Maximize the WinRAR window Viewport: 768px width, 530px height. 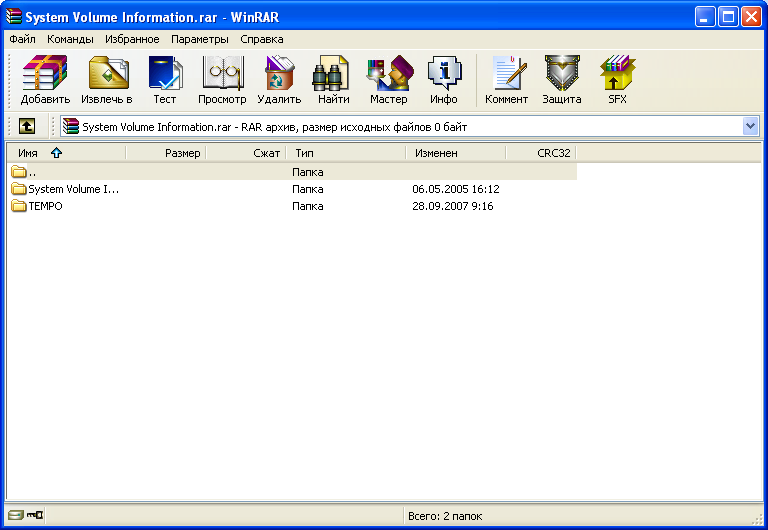point(728,17)
